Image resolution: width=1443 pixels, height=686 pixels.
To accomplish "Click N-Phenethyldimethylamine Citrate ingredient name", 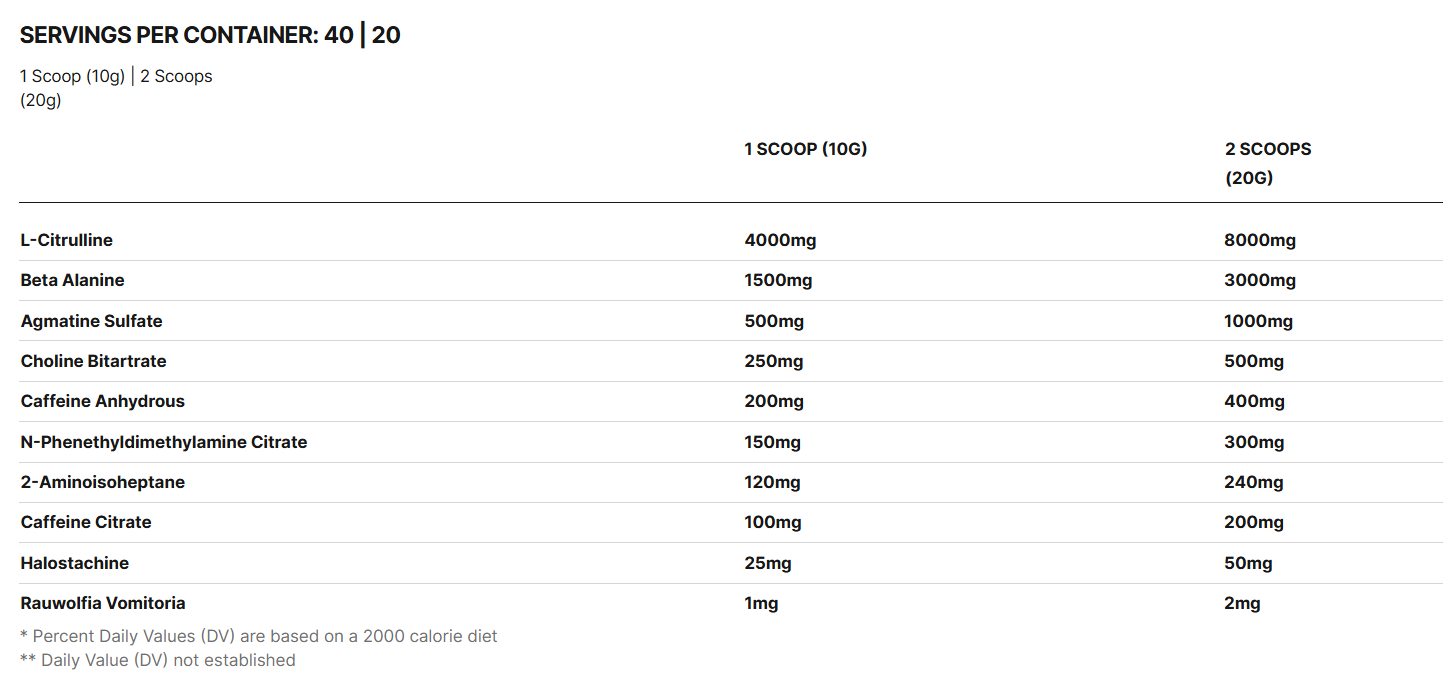I will (163, 442).
